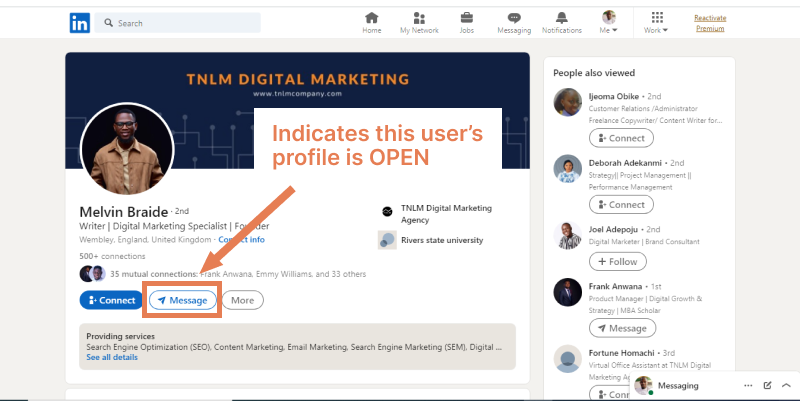
Task: Compose new message in Messaging overlay
Action: [x=767, y=386]
